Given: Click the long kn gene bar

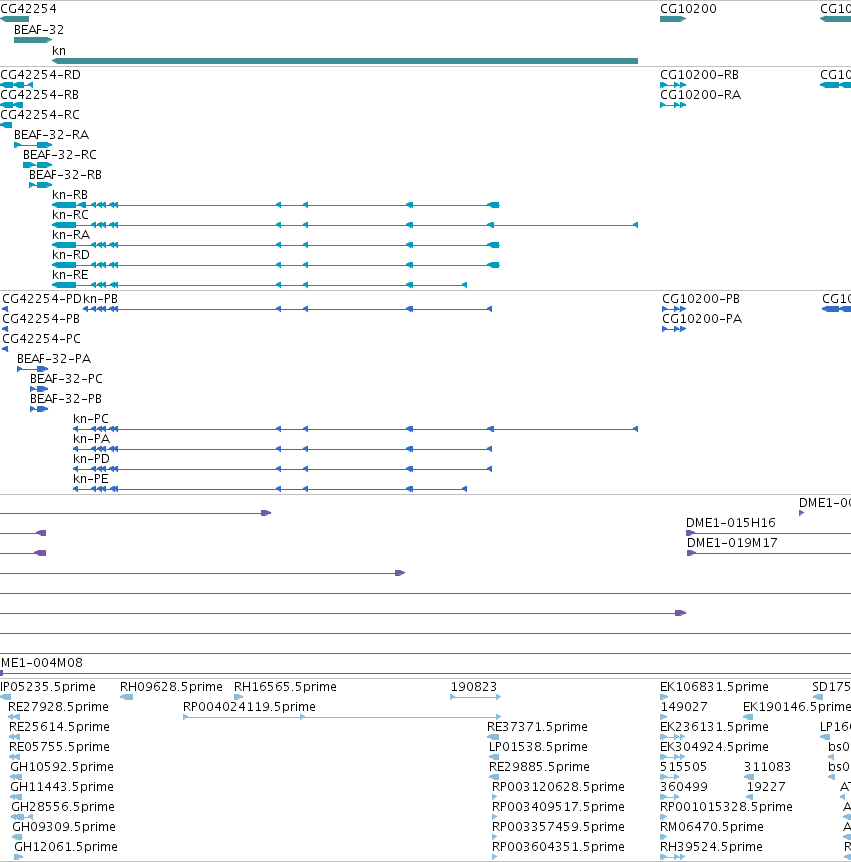Looking at the screenshot, I should pos(345,61).
